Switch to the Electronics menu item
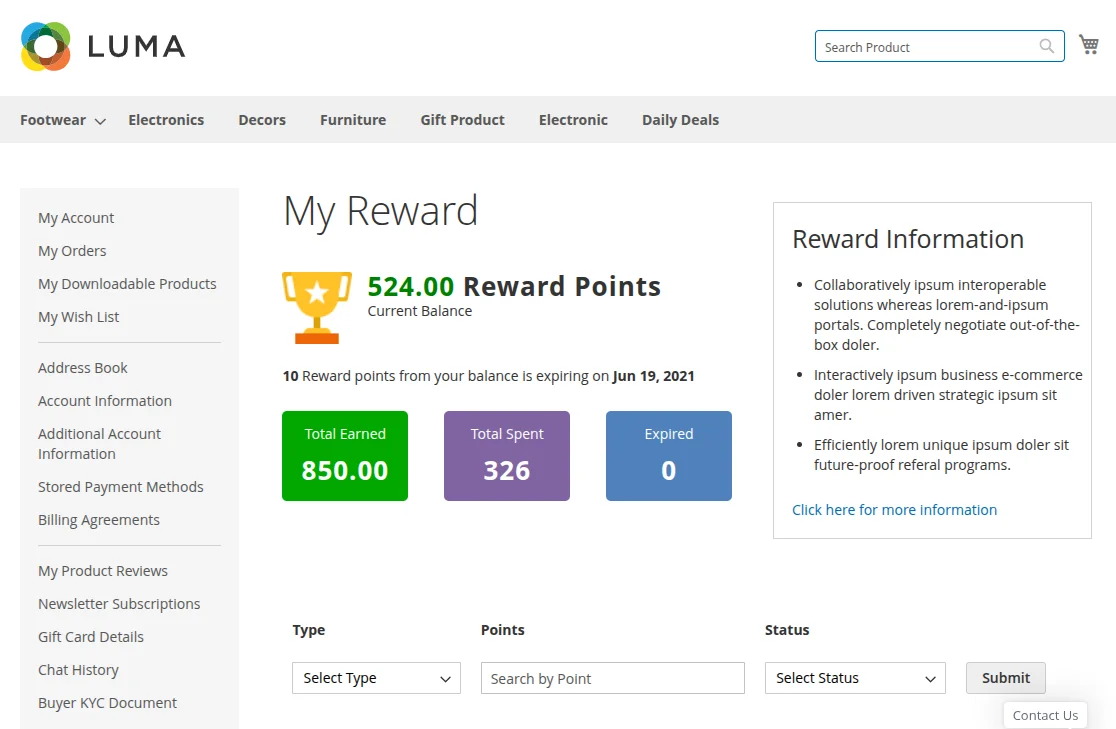The image size is (1116, 729). [166, 119]
